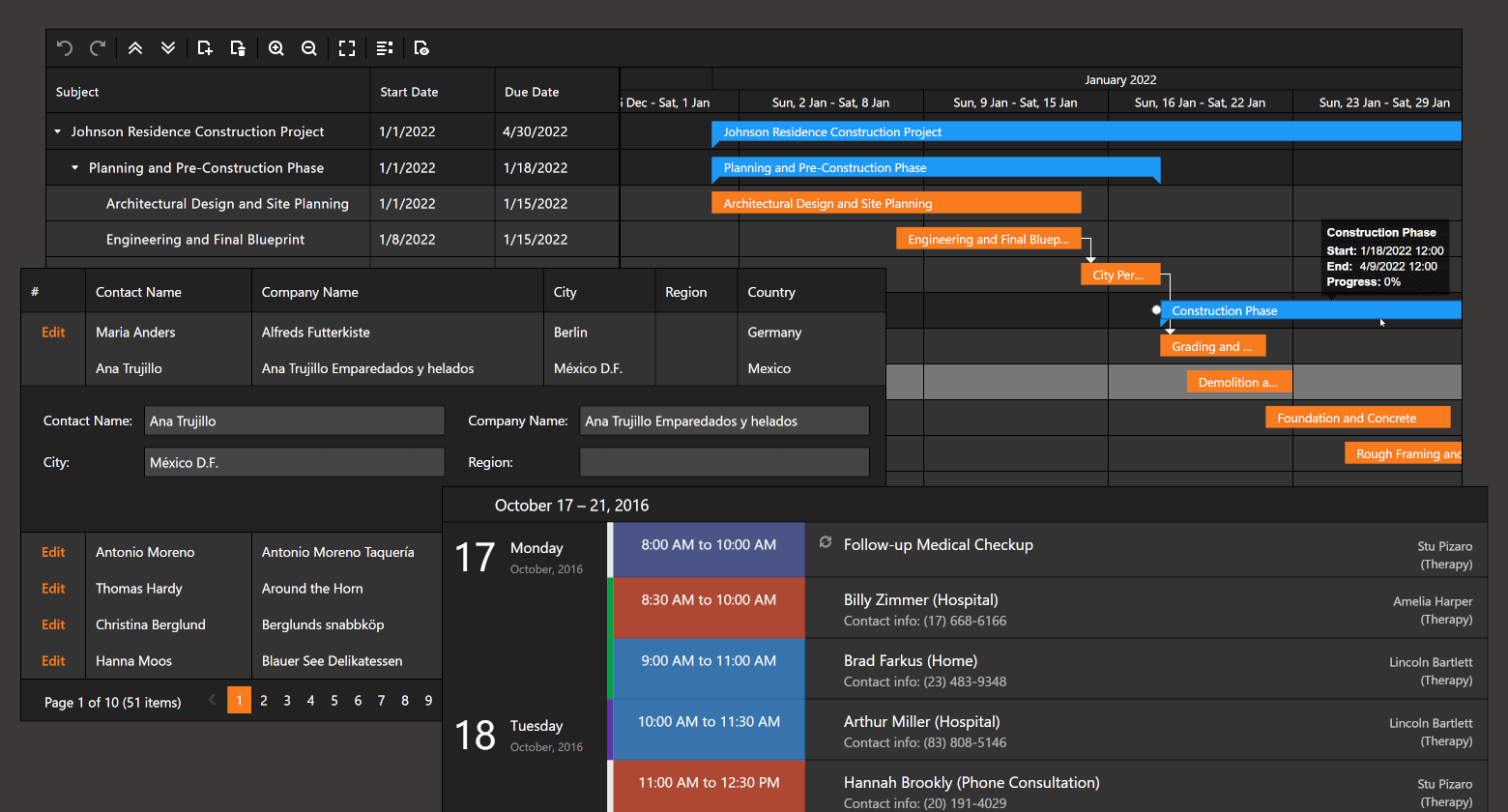Collapse the Planning and Pre-Construction Phase row
Viewport: 1508px width, 812px height.
coord(75,168)
